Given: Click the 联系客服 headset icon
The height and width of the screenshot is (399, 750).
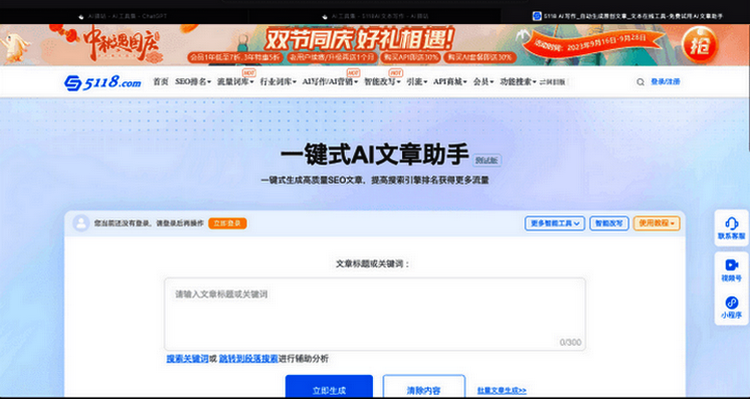Looking at the screenshot, I should pyautogui.click(x=731, y=223).
